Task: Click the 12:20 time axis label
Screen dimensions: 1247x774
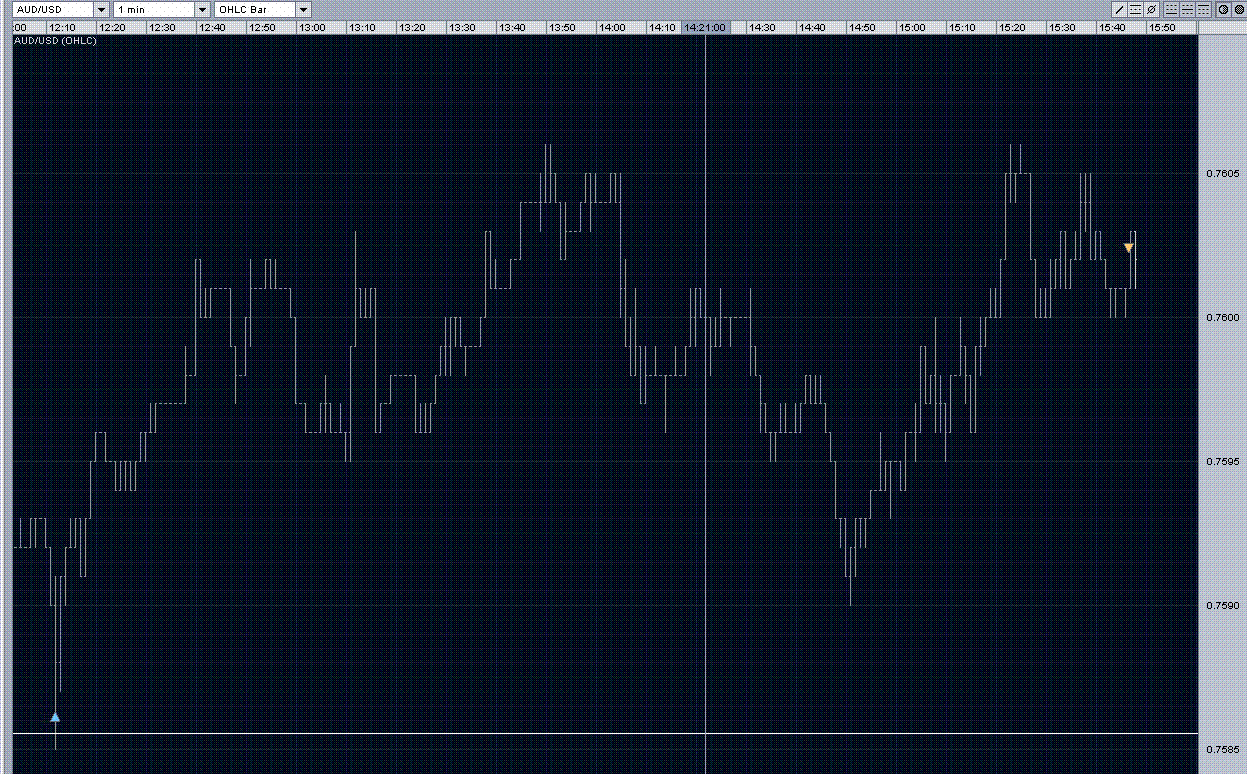Action: pyautogui.click(x=112, y=28)
